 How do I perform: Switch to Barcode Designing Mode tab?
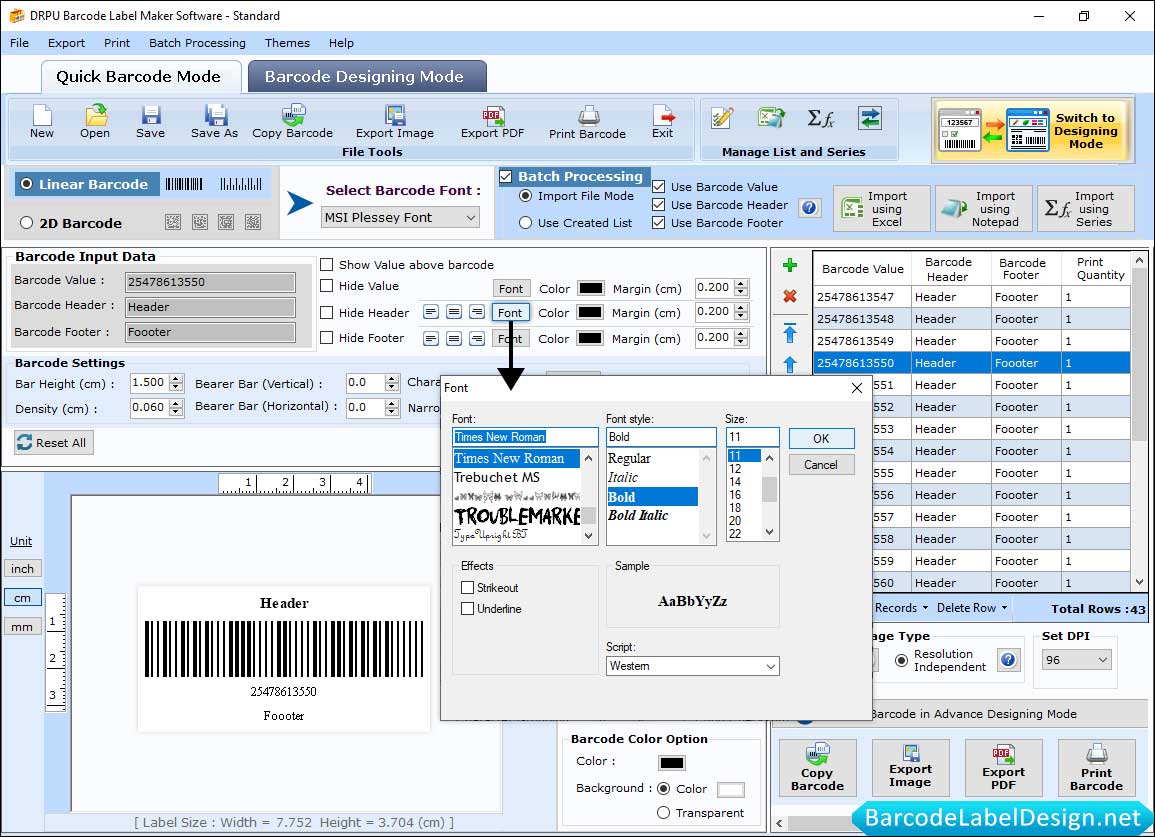367,77
